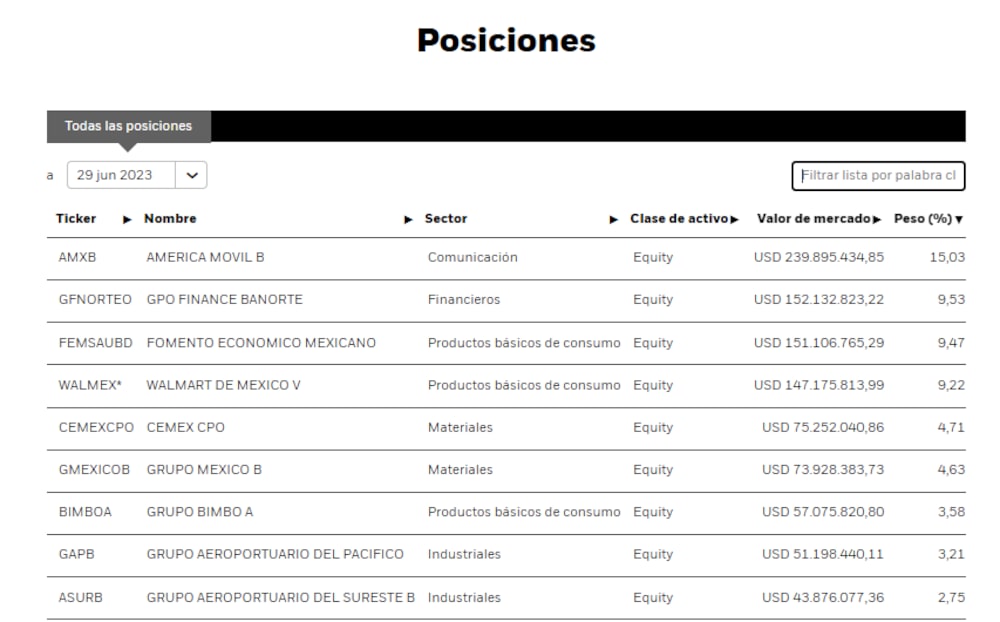Click the sort arrow beside Valor de mercado
The image size is (1000, 622).
[x=879, y=218]
